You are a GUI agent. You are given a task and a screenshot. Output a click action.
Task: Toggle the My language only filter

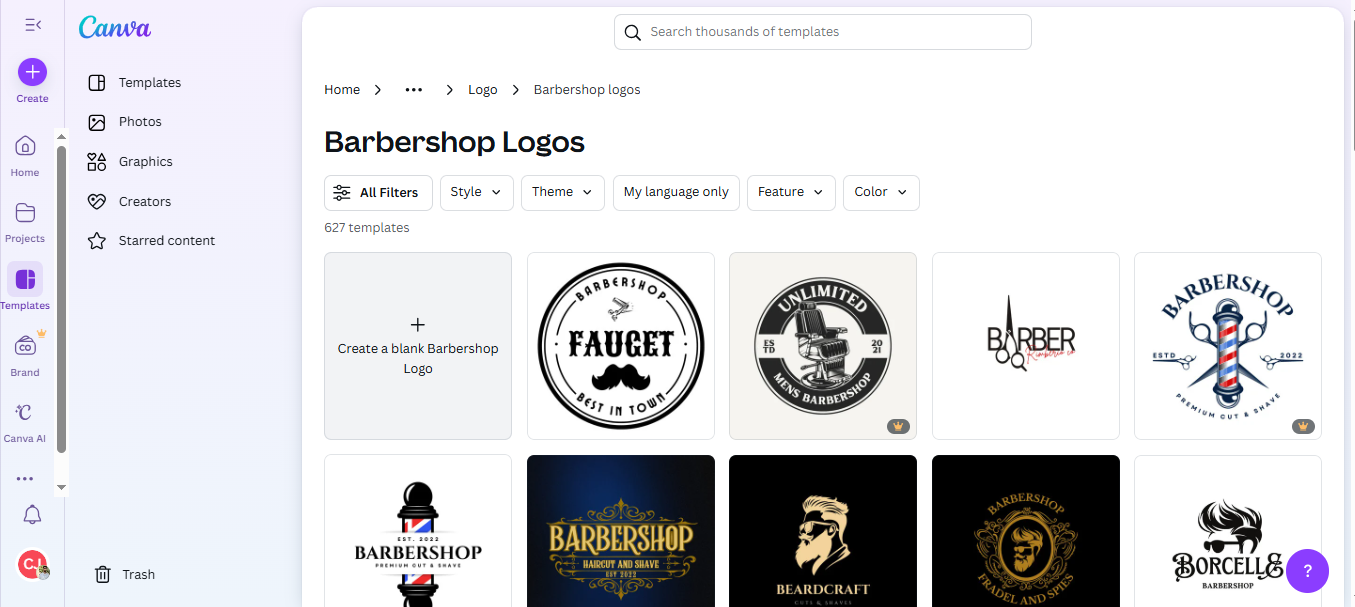coord(676,192)
